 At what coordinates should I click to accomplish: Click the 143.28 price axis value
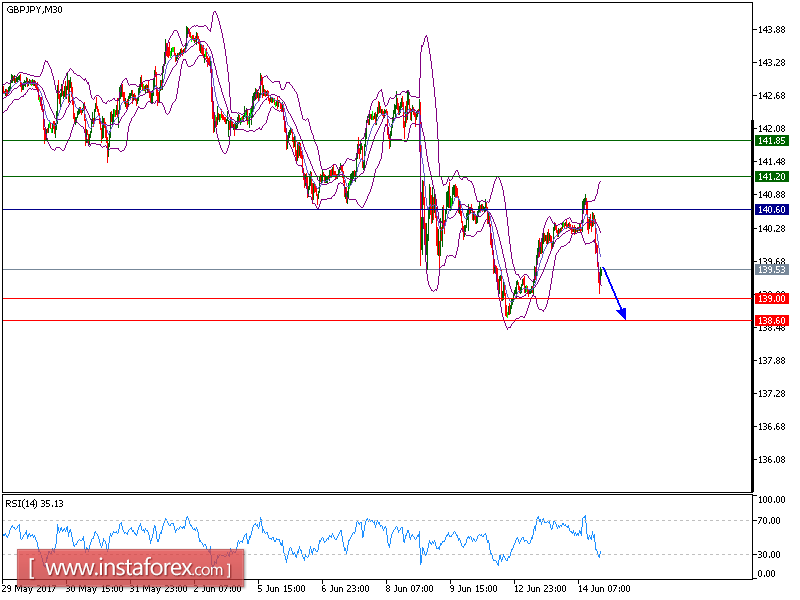(x=771, y=63)
